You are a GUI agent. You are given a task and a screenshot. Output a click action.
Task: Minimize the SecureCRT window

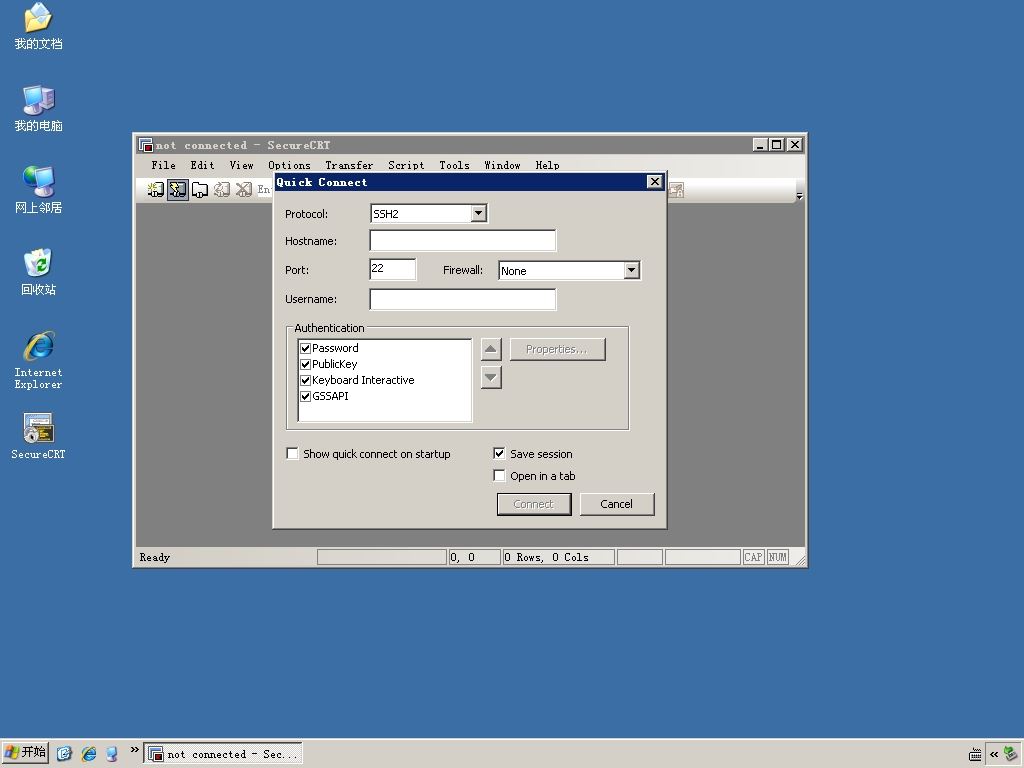pos(759,145)
